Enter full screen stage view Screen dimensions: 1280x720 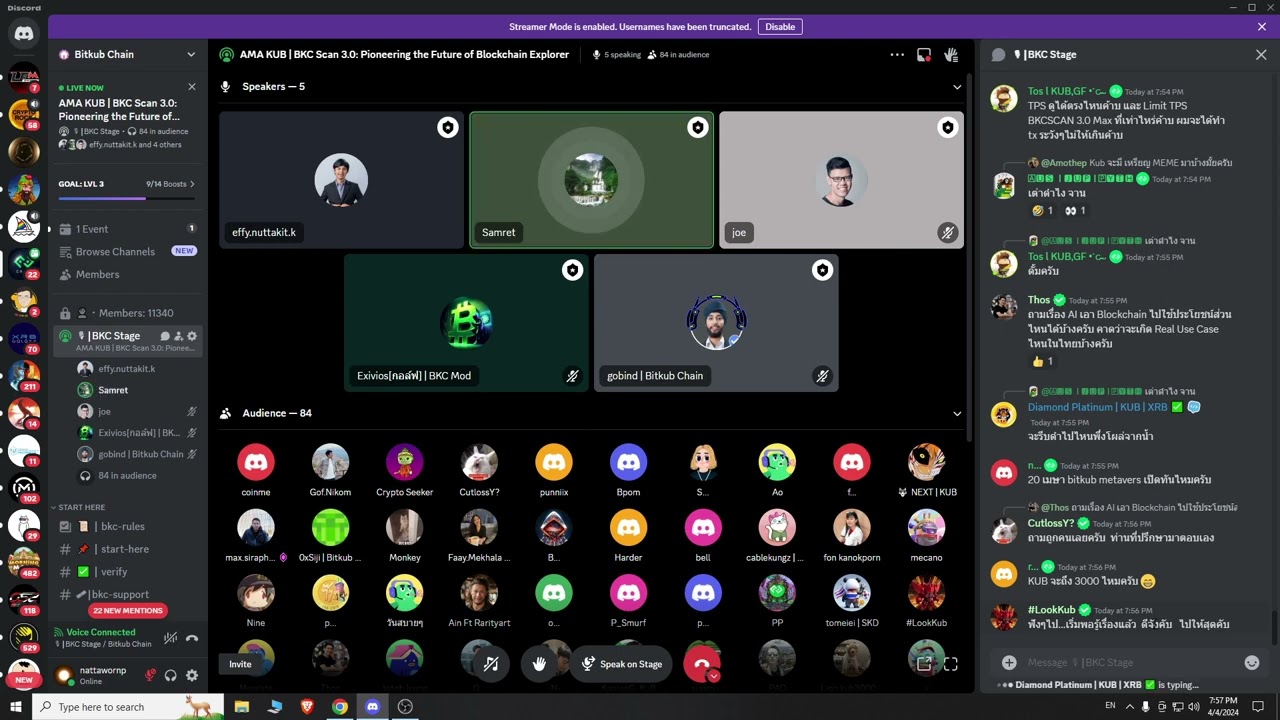coord(951,663)
